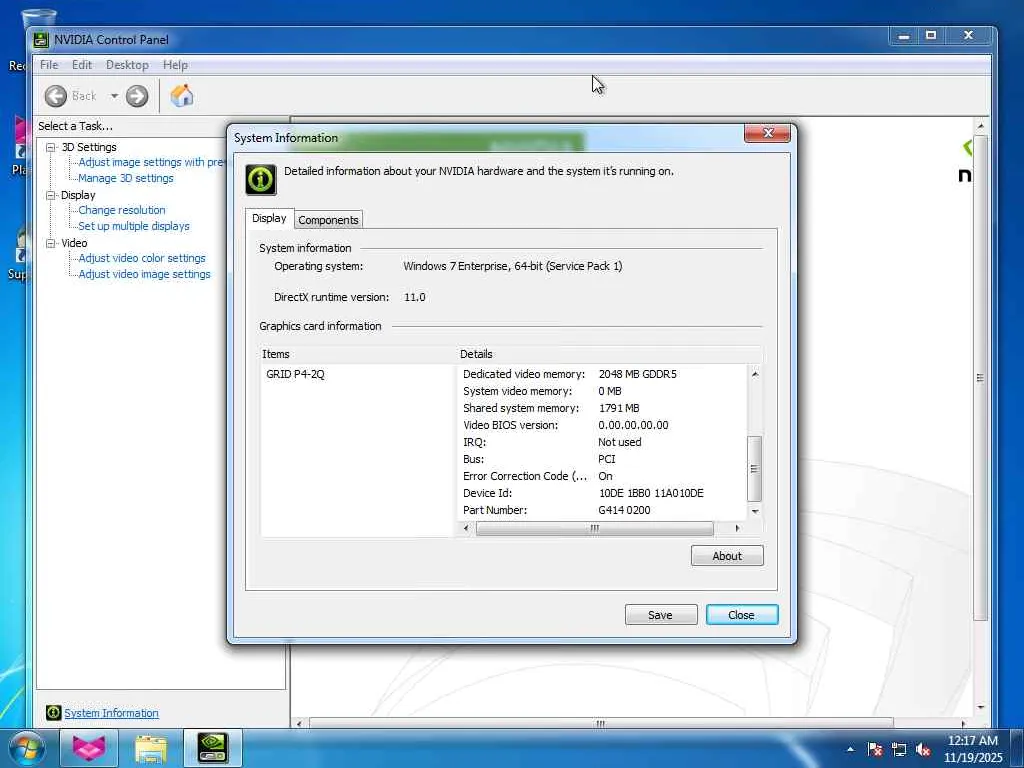Open Adjust image settings with preview
The height and width of the screenshot is (768, 1024).
[151, 162]
